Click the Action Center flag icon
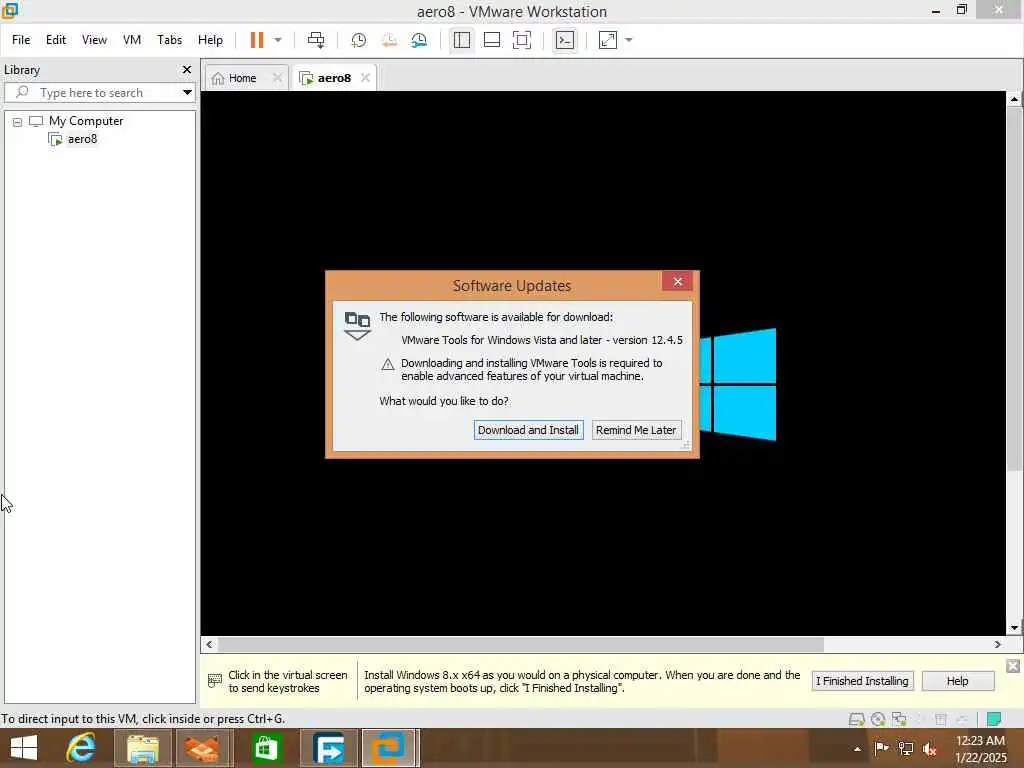The height and width of the screenshot is (768, 1024). pos(881,748)
